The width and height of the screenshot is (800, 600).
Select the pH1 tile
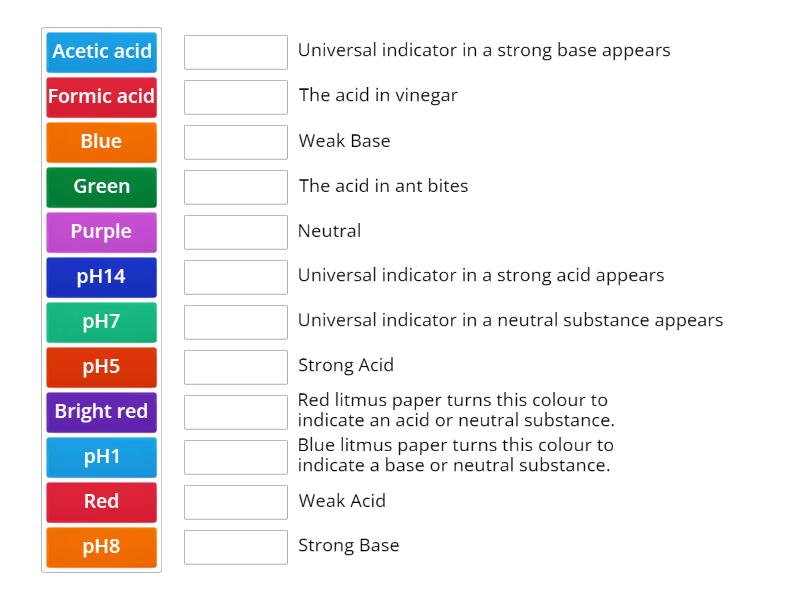[x=100, y=457]
